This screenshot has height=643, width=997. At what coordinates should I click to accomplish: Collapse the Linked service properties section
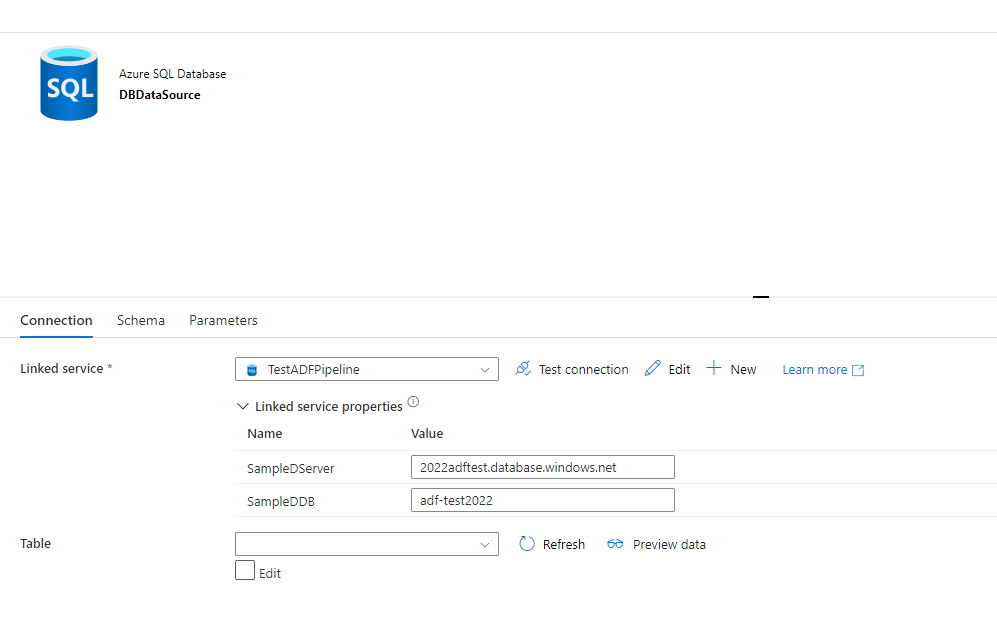(x=243, y=407)
